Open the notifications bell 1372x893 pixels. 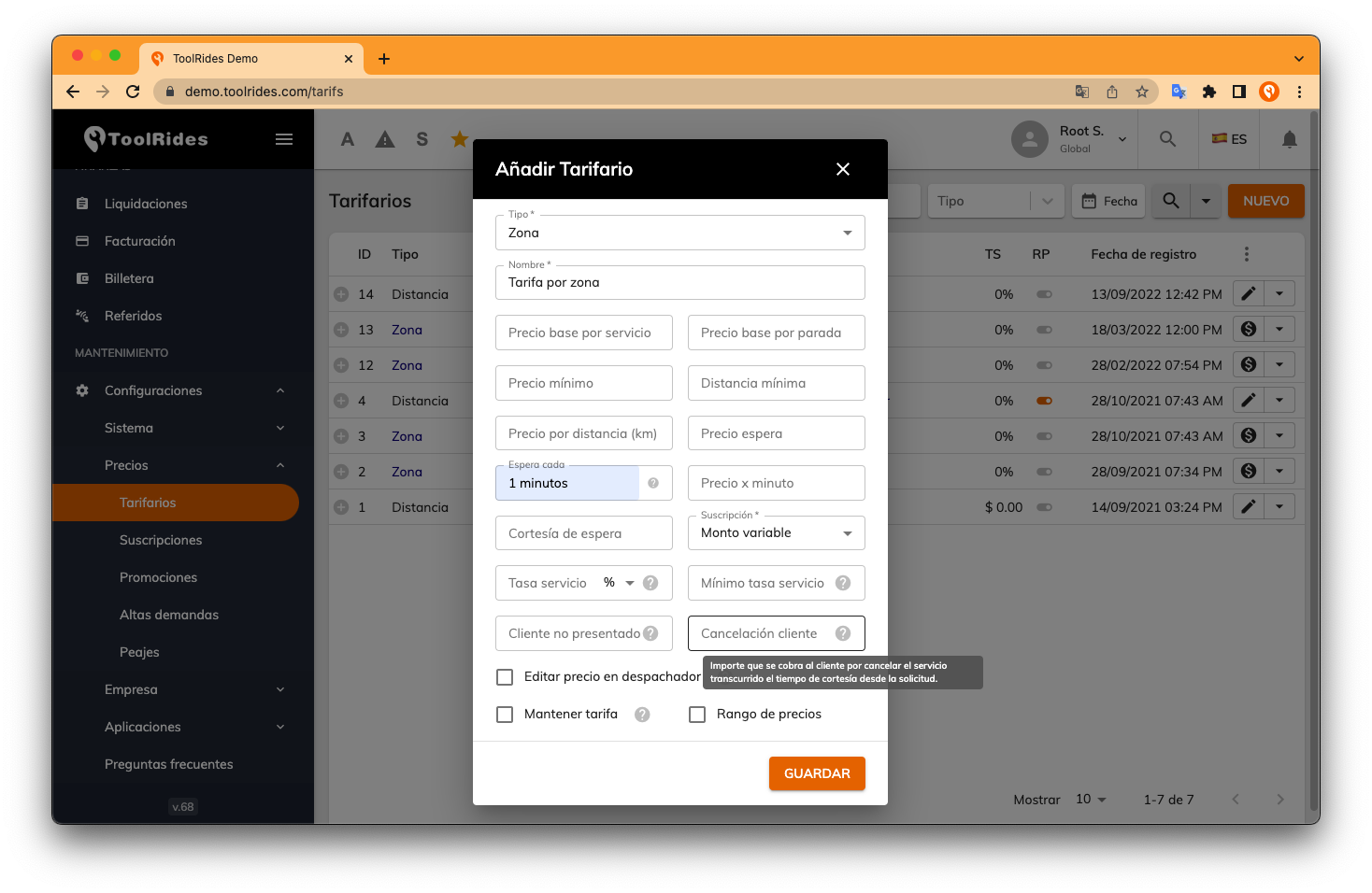click(x=1290, y=139)
